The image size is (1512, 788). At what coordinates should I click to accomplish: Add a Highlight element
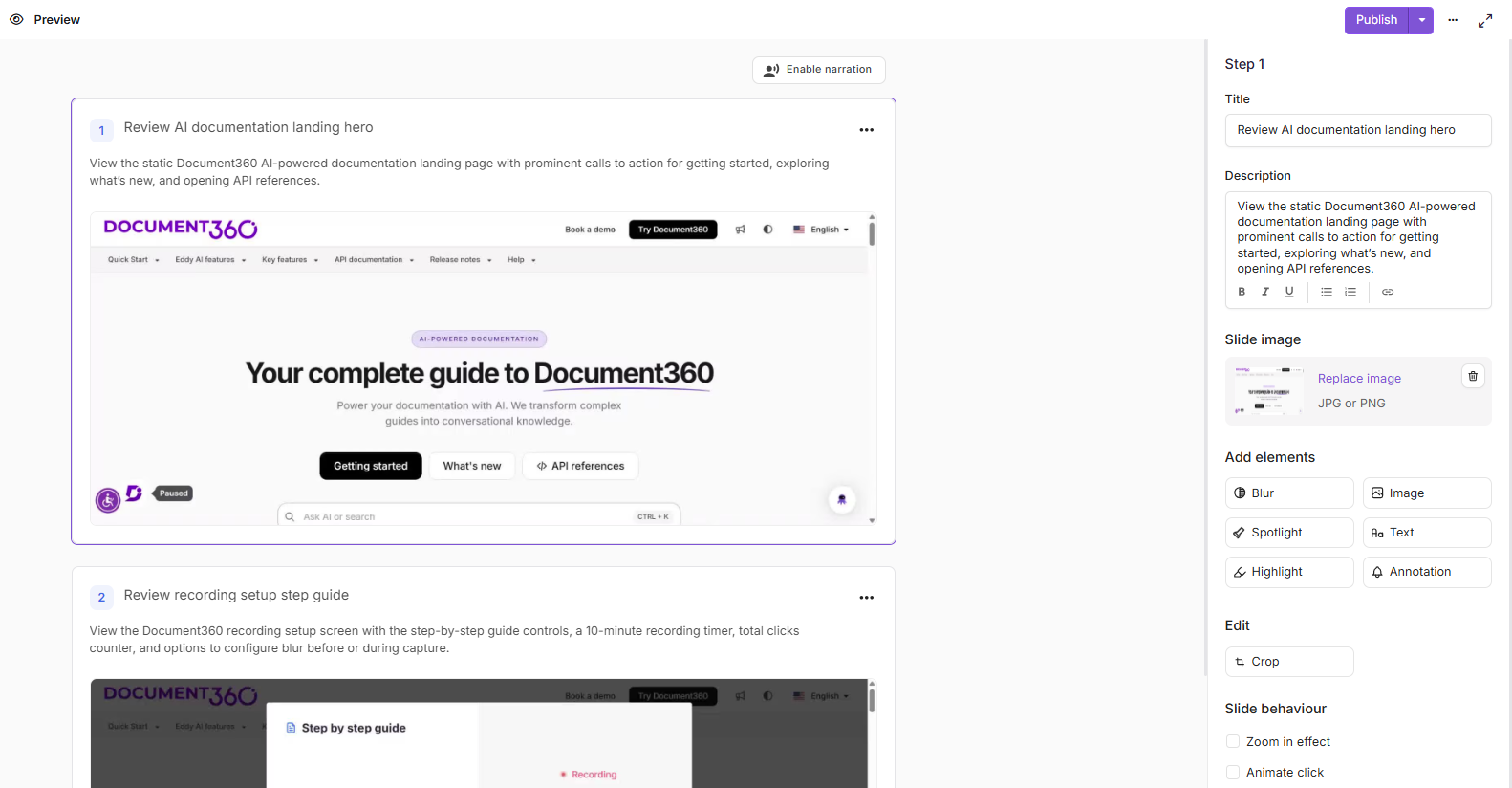pyautogui.click(x=1289, y=572)
